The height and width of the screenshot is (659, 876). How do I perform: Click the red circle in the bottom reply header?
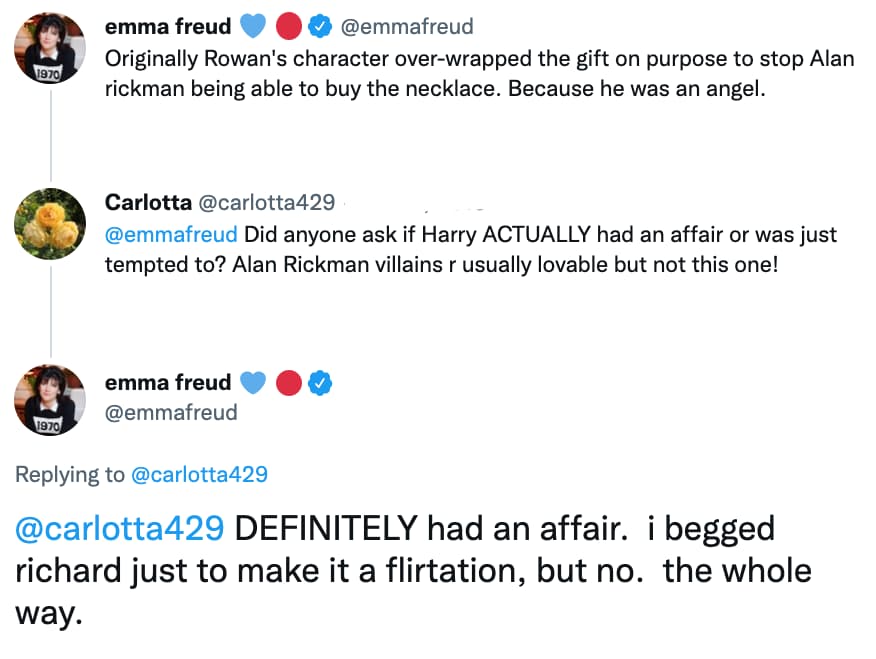[x=288, y=382]
